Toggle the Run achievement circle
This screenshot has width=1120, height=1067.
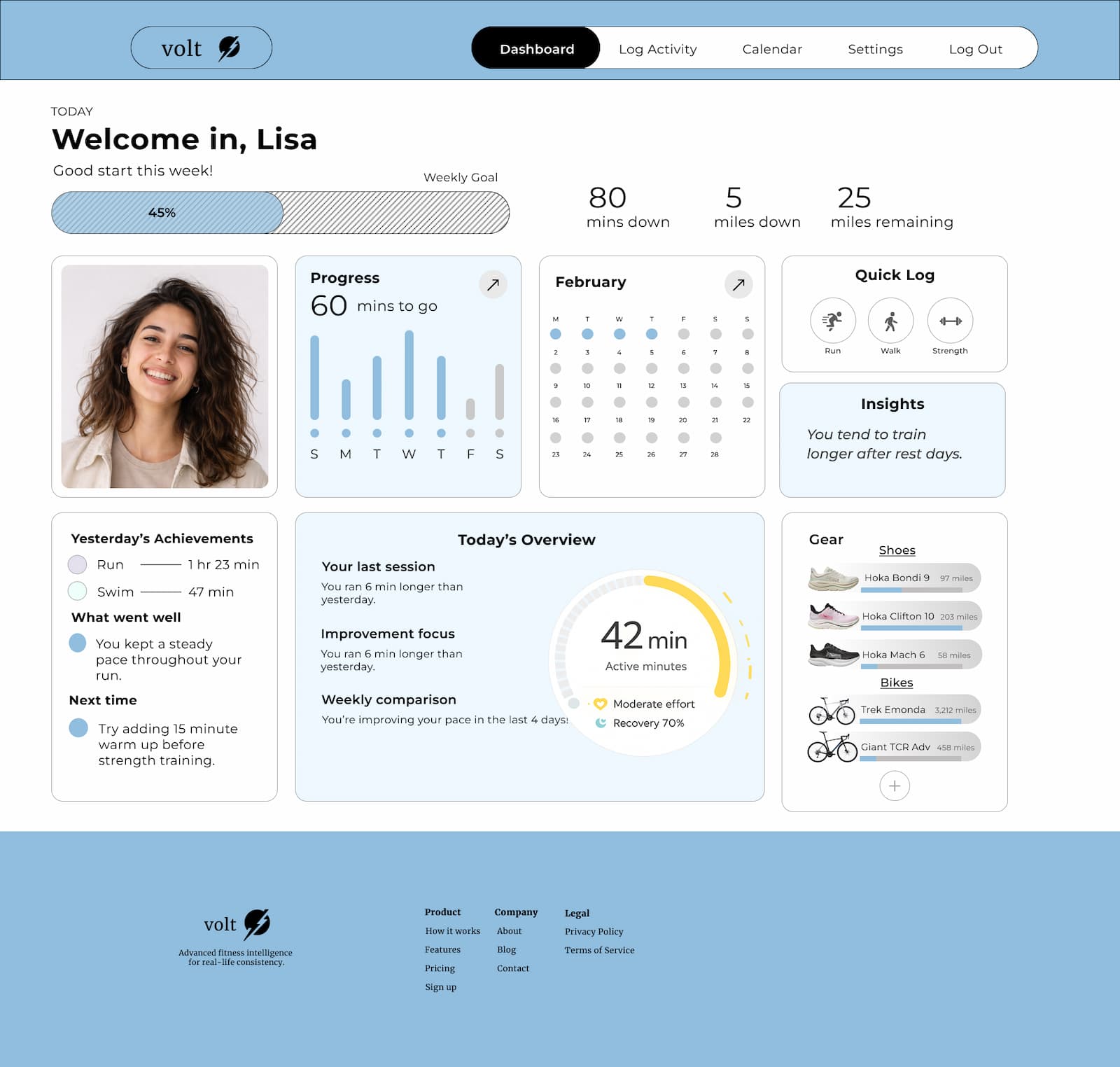(x=77, y=564)
